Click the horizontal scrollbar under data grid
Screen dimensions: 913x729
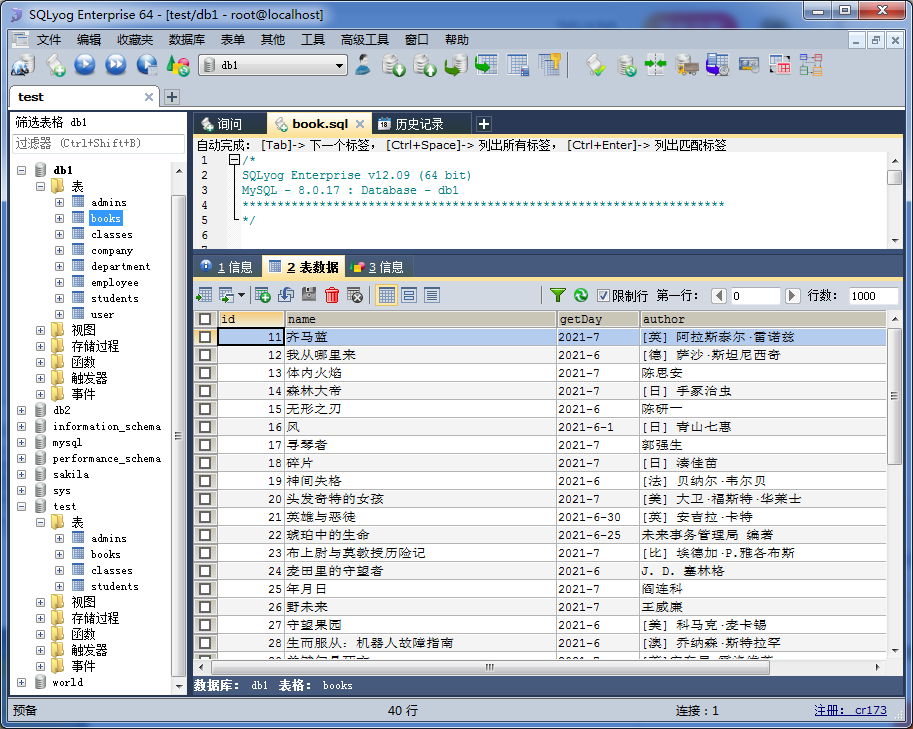[489, 667]
